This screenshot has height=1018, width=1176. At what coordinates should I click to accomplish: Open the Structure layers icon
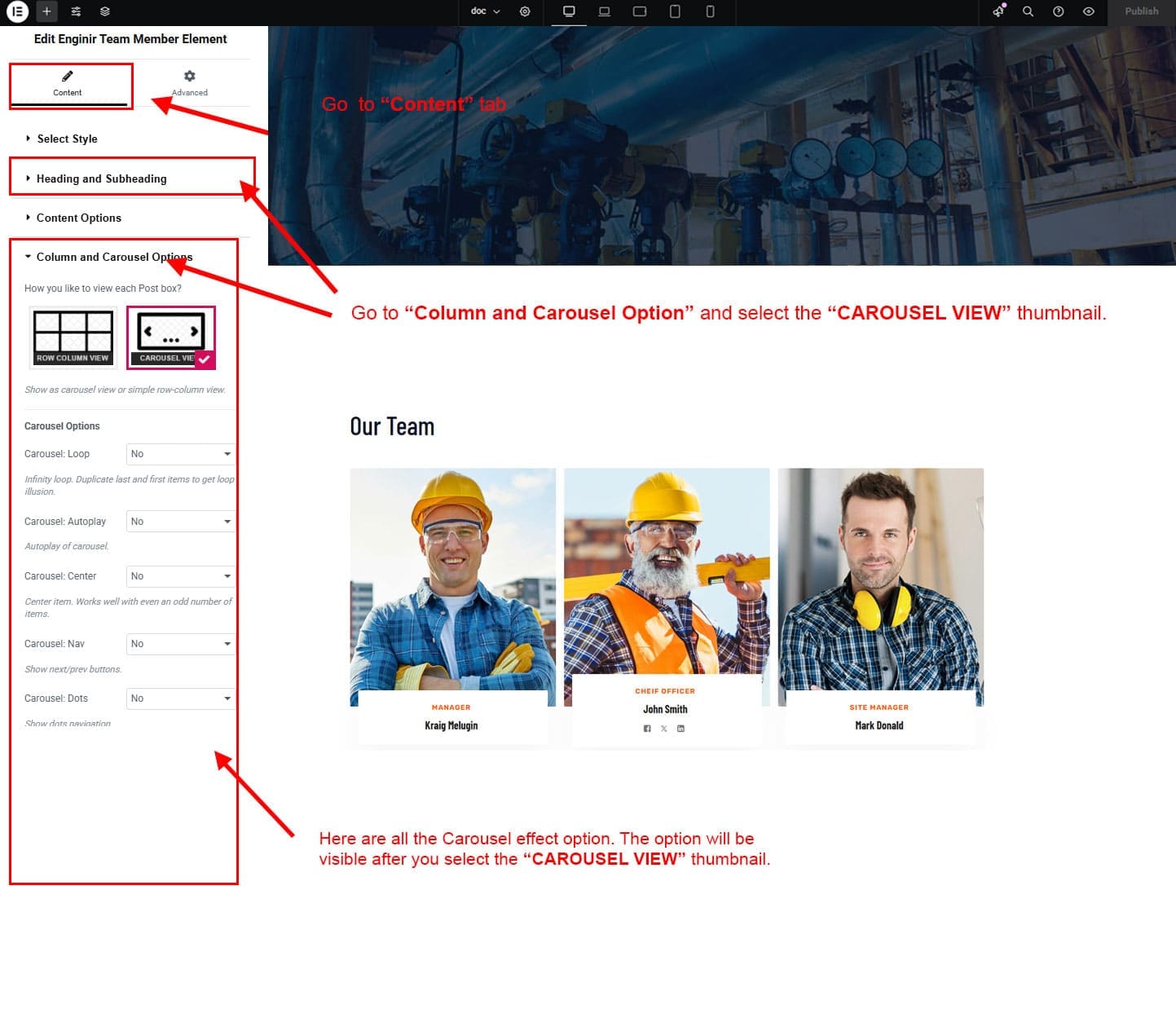click(105, 11)
